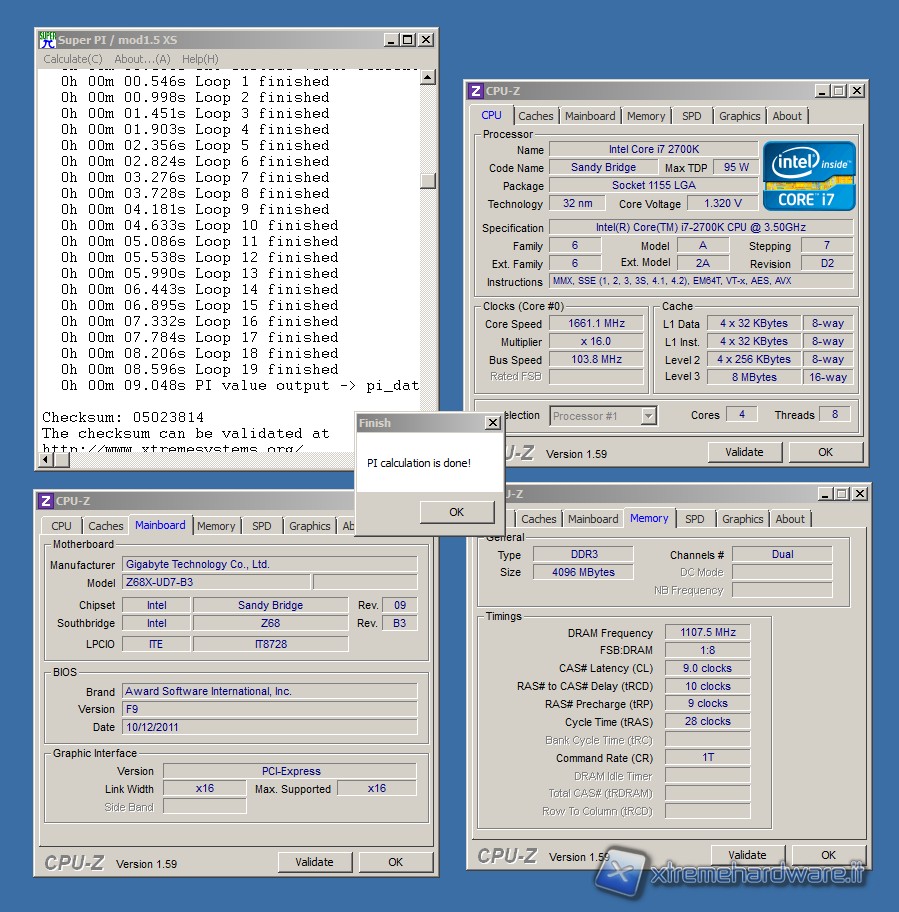Open the About menu in Super PI
The image size is (899, 912).
[142, 59]
